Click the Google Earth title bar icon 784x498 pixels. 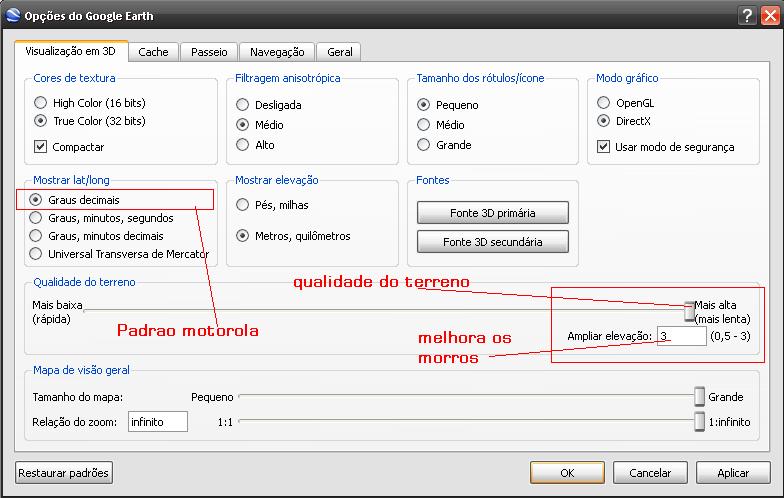point(13,15)
